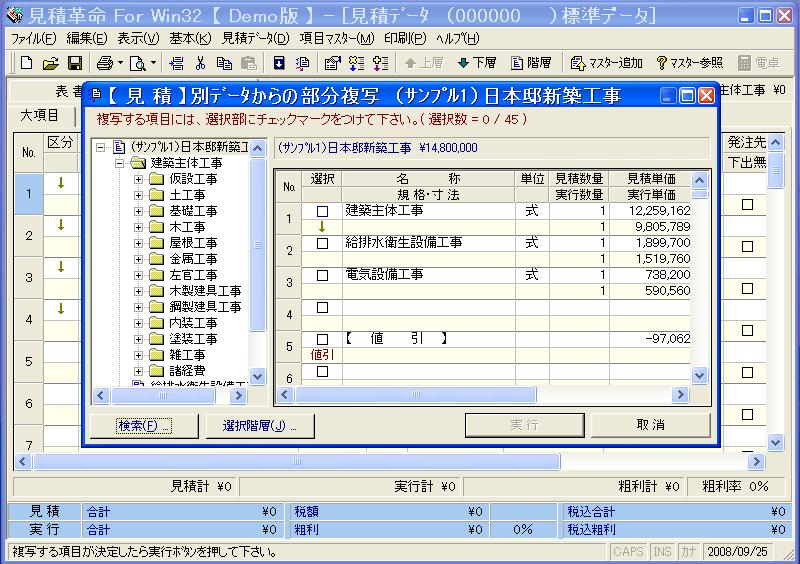Click the Copy toolbar icon
The height and width of the screenshot is (564, 800).
click(x=224, y=63)
